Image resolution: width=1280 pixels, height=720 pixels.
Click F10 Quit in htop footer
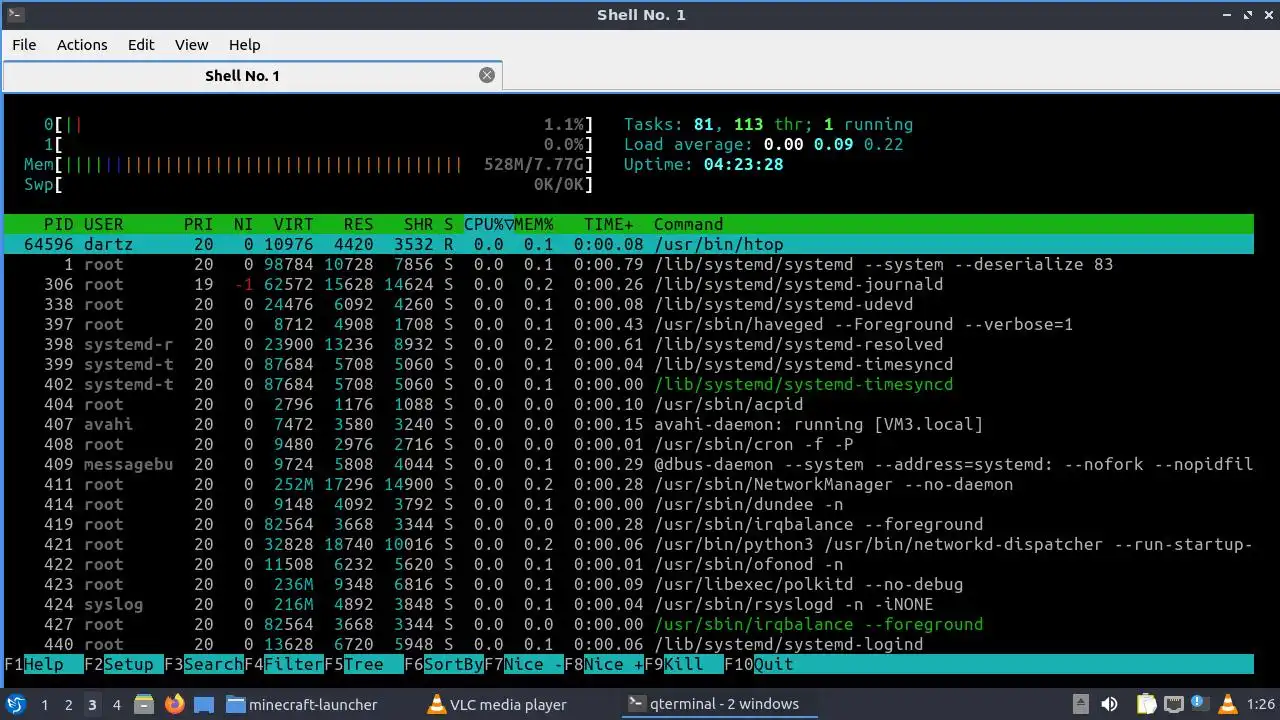(759, 664)
